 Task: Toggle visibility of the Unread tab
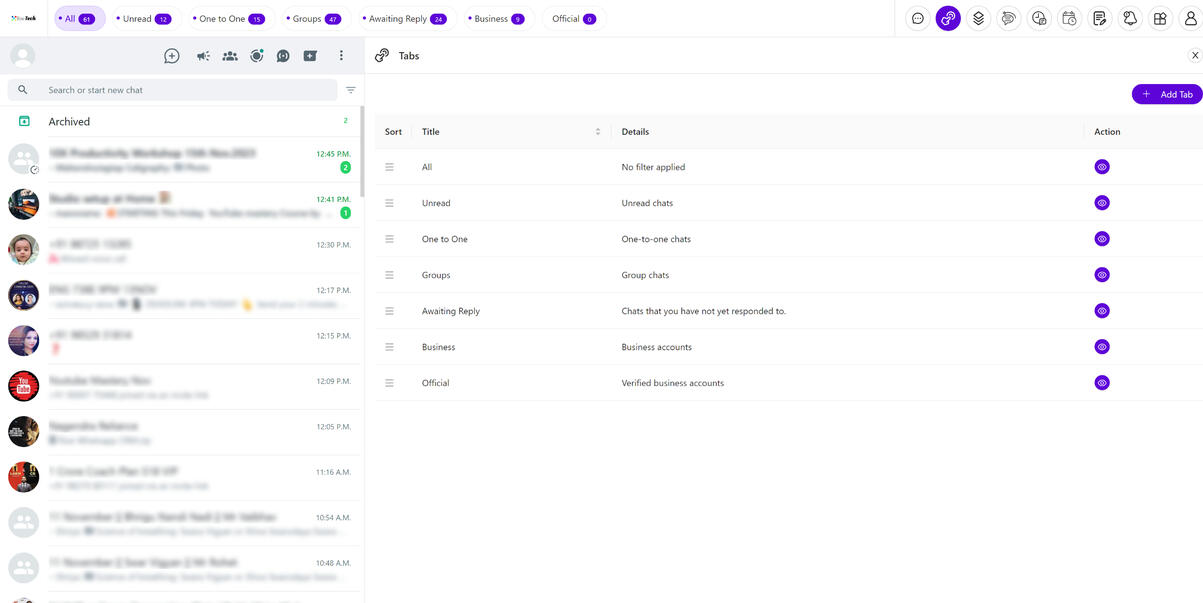coord(1101,203)
